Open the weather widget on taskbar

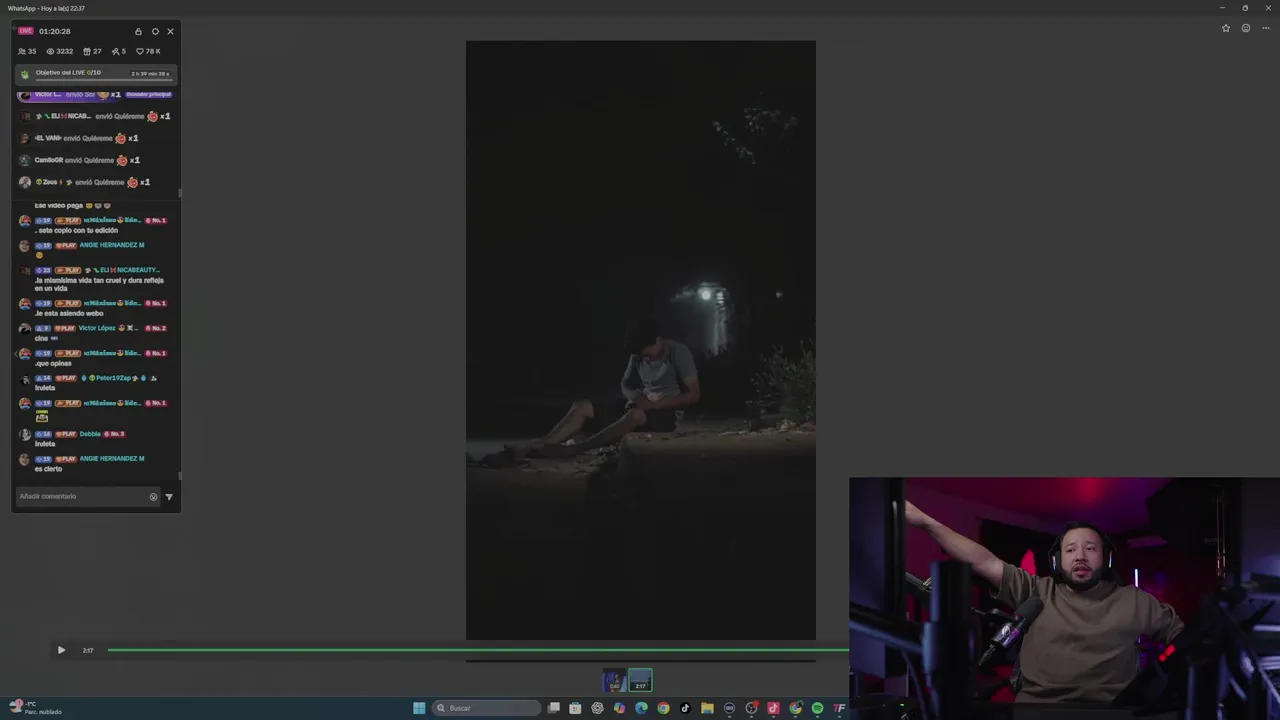tap(36, 708)
